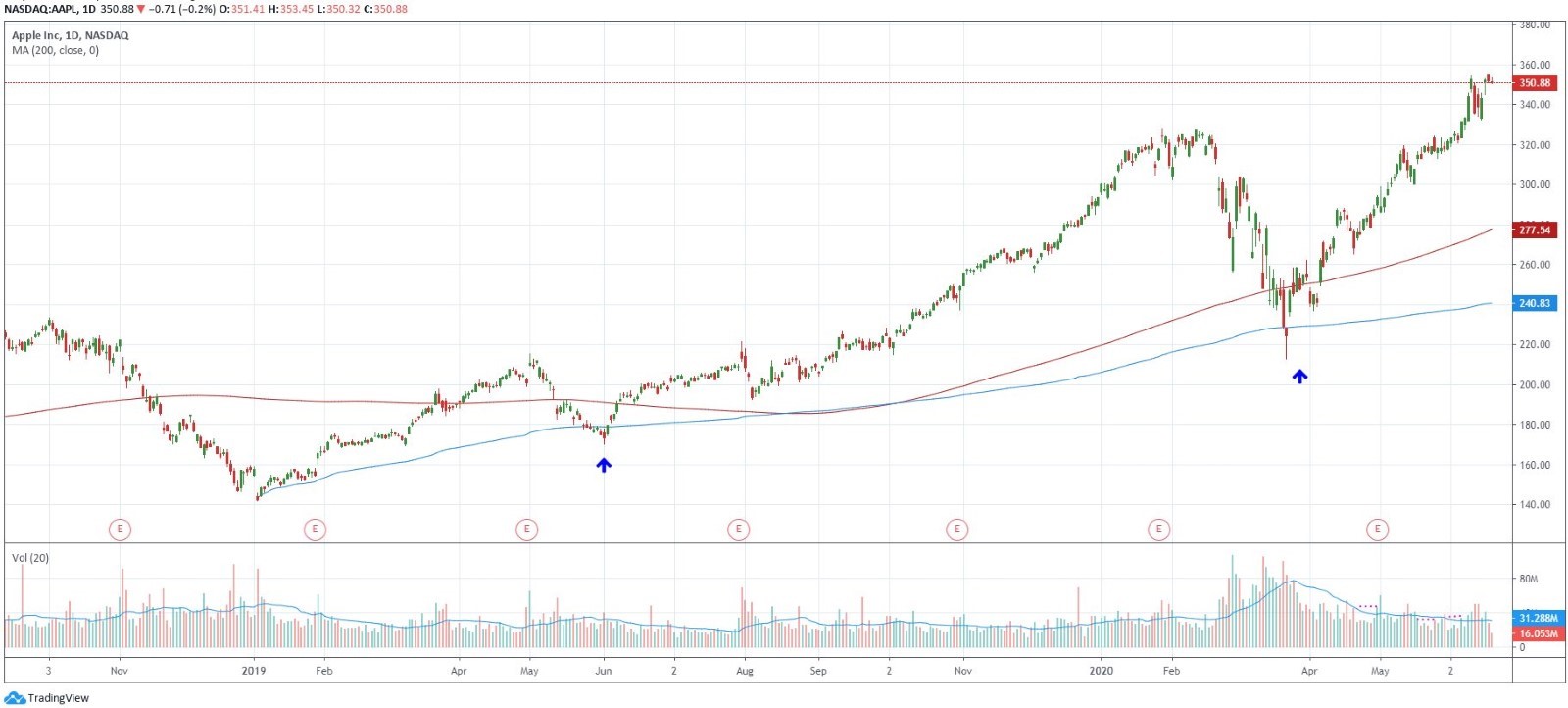Click the '3' date label on time axis
This screenshot has width=1568, height=708.
point(48,671)
